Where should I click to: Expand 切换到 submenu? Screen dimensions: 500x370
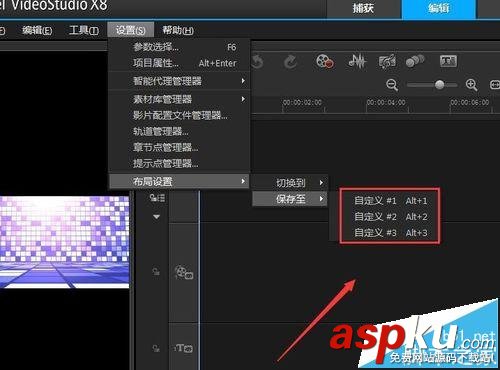click(x=290, y=183)
